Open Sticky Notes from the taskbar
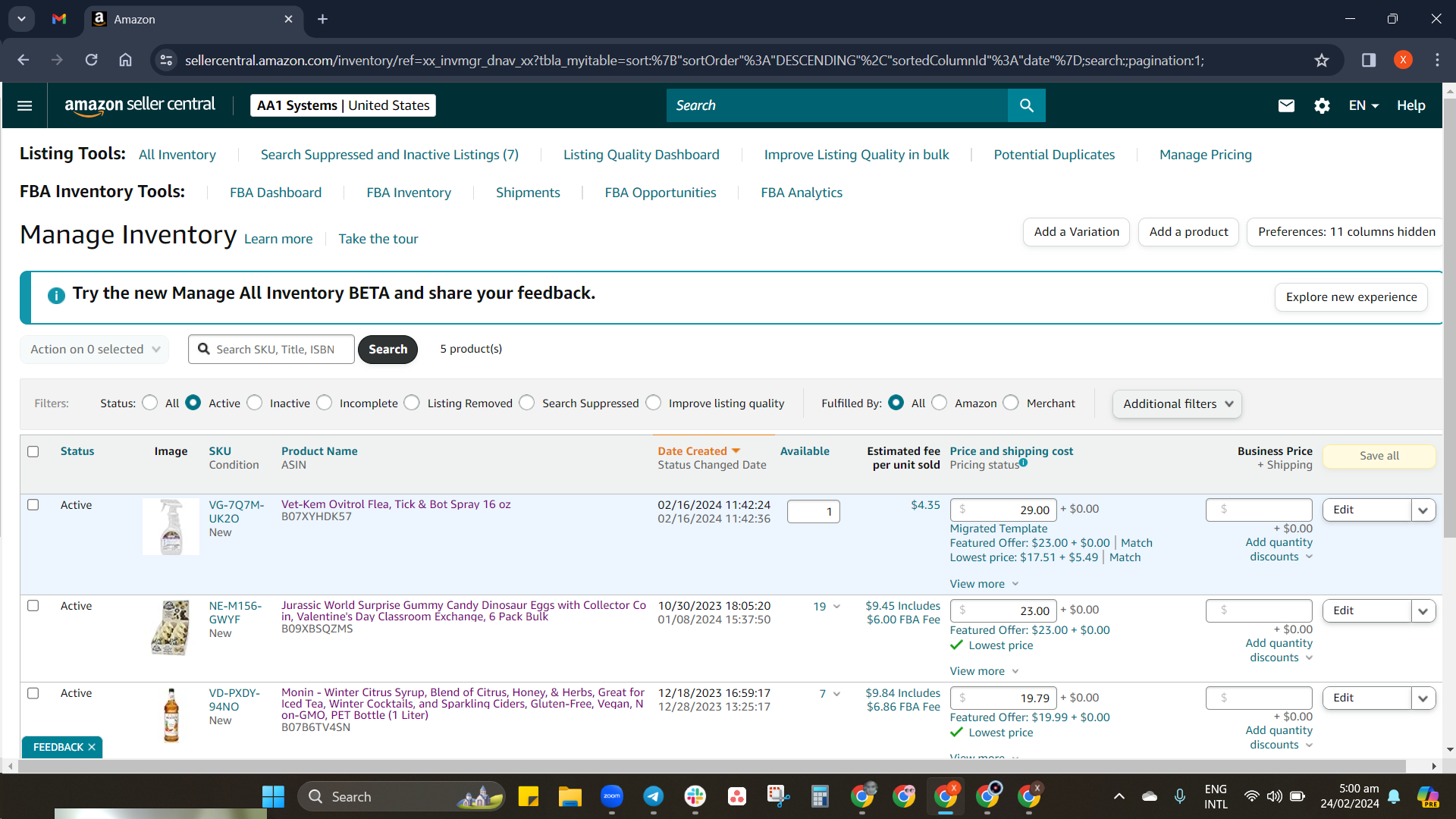1456x819 pixels. pyautogui.click(x=529, y=796)
